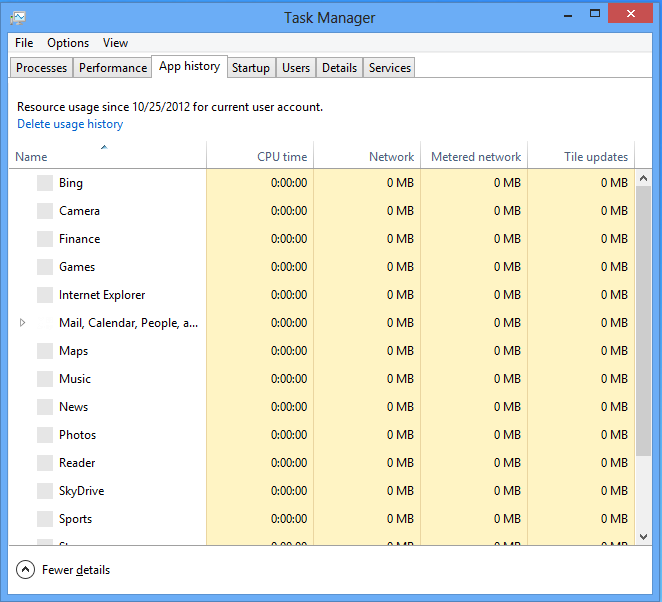
Task: Sort by the Network column header
Action: point(367,155)
